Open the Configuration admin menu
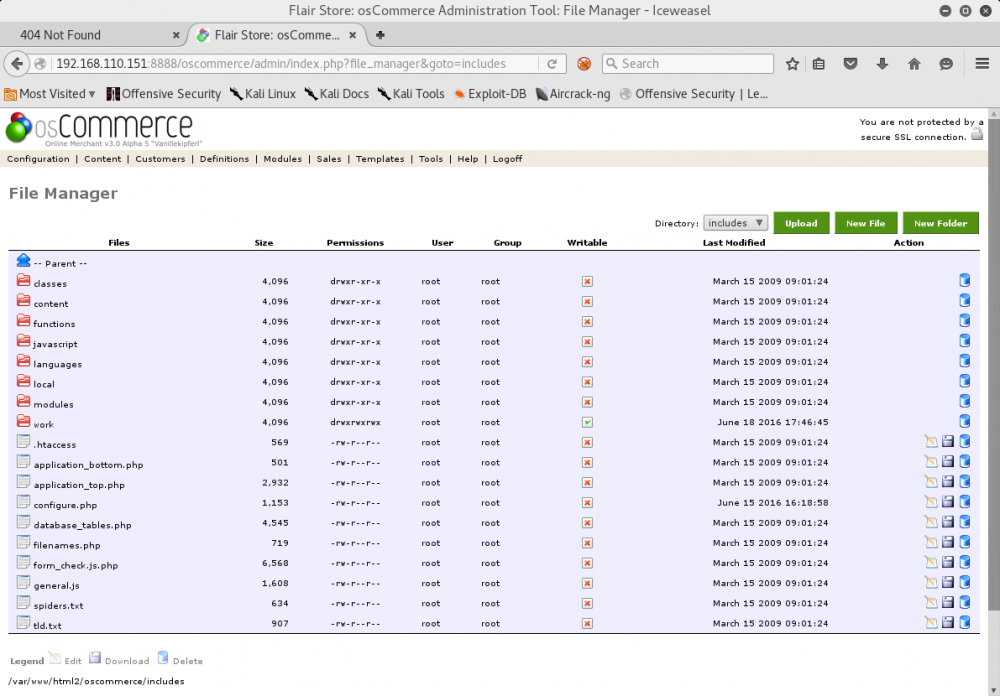 (38, 159)
